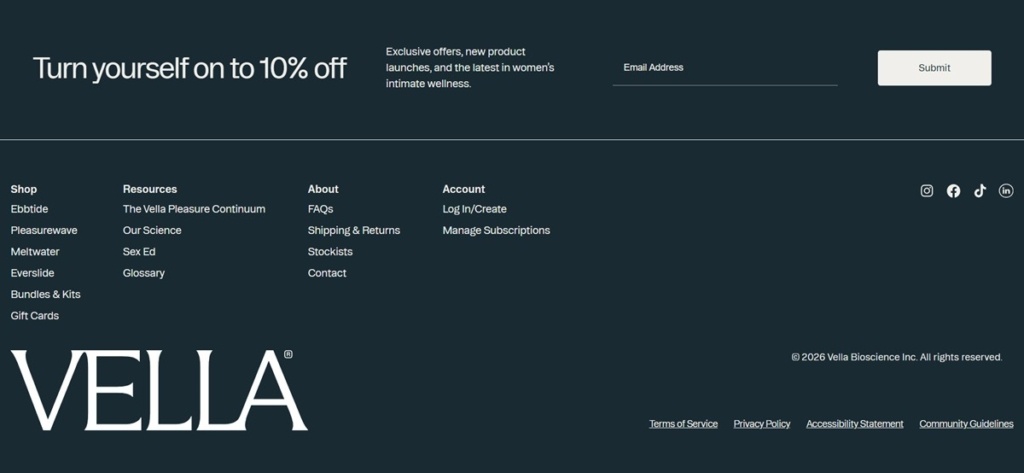Open the Privacy Policy link
Viewport: 1024px width, 473px height.
(762, 424)
